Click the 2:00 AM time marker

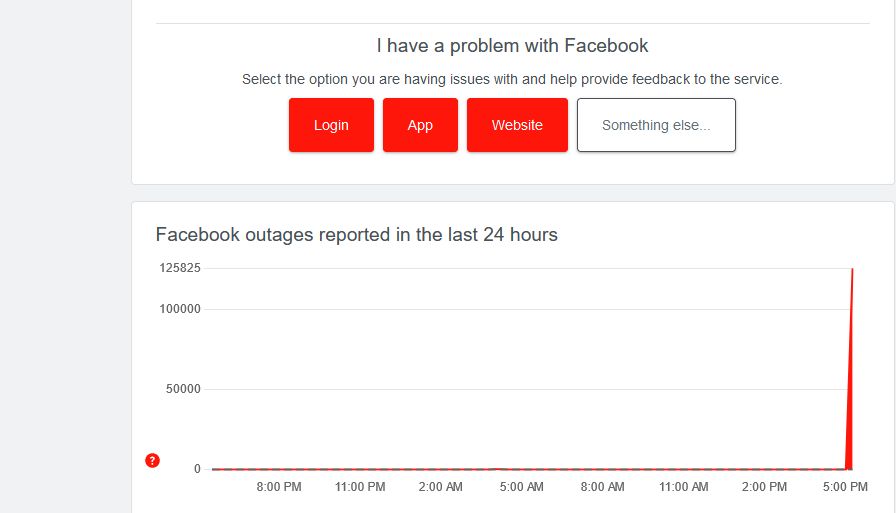[441, 487]
